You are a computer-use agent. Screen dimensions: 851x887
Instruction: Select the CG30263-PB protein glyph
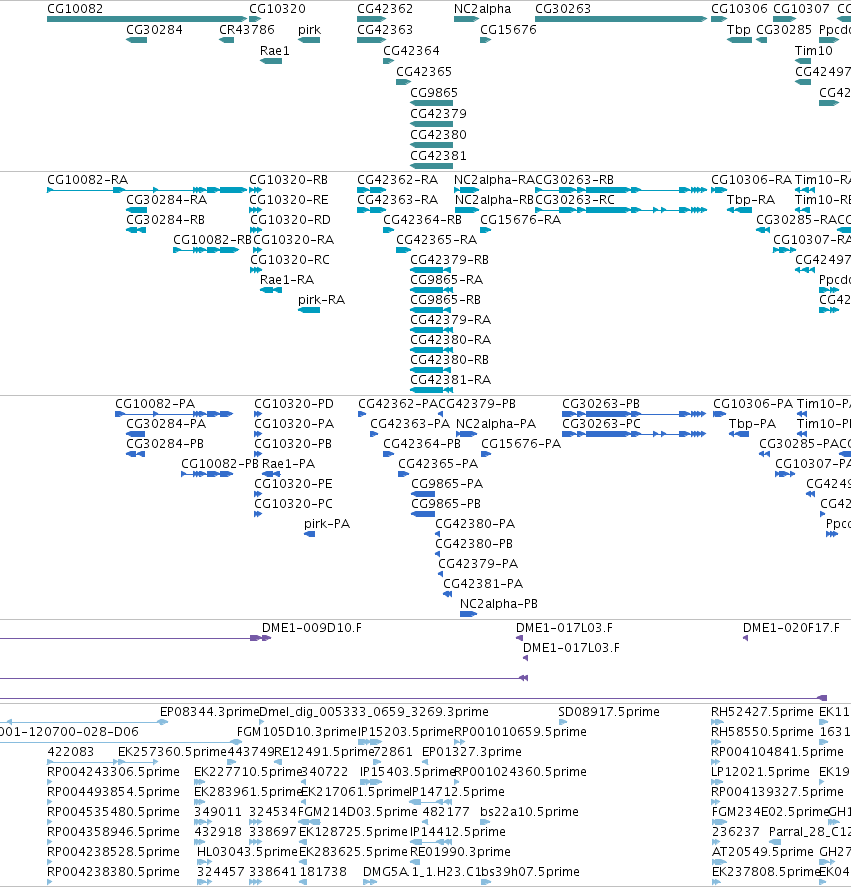634,414
